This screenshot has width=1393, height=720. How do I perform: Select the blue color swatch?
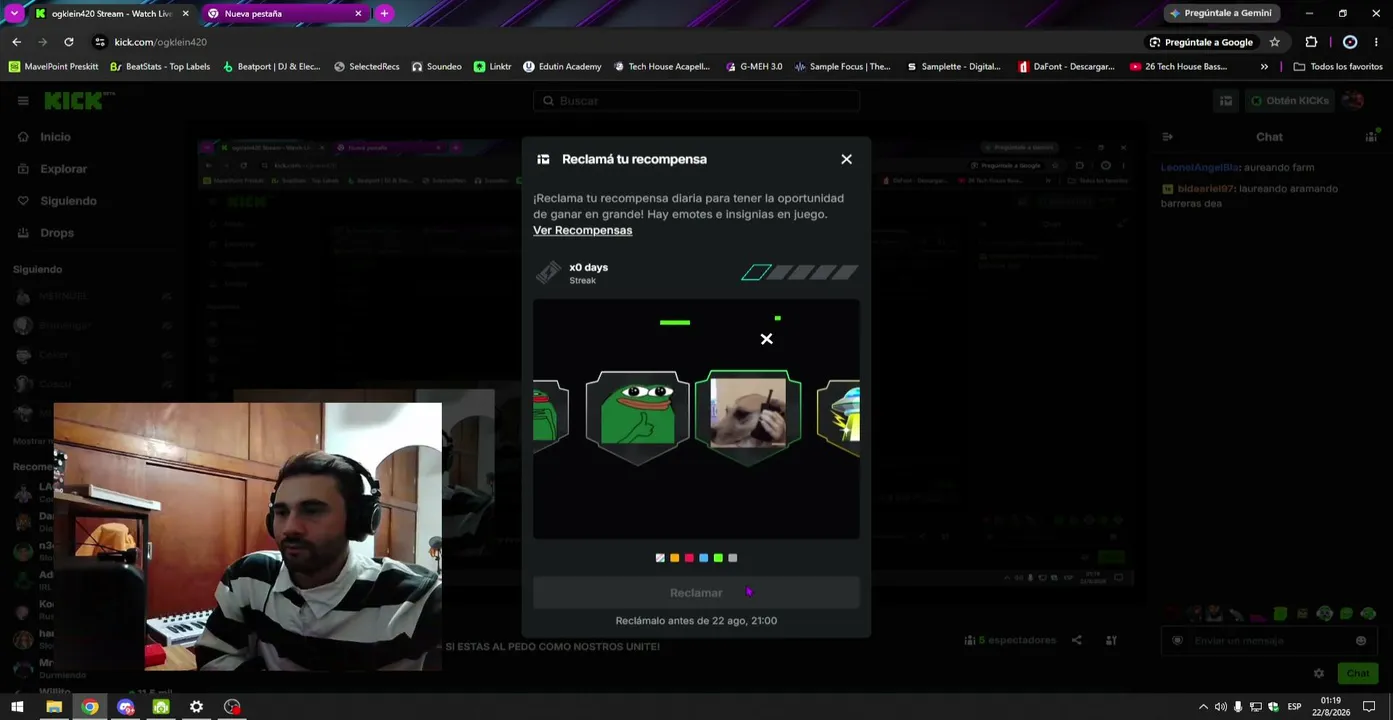click(x=704, y=558)
